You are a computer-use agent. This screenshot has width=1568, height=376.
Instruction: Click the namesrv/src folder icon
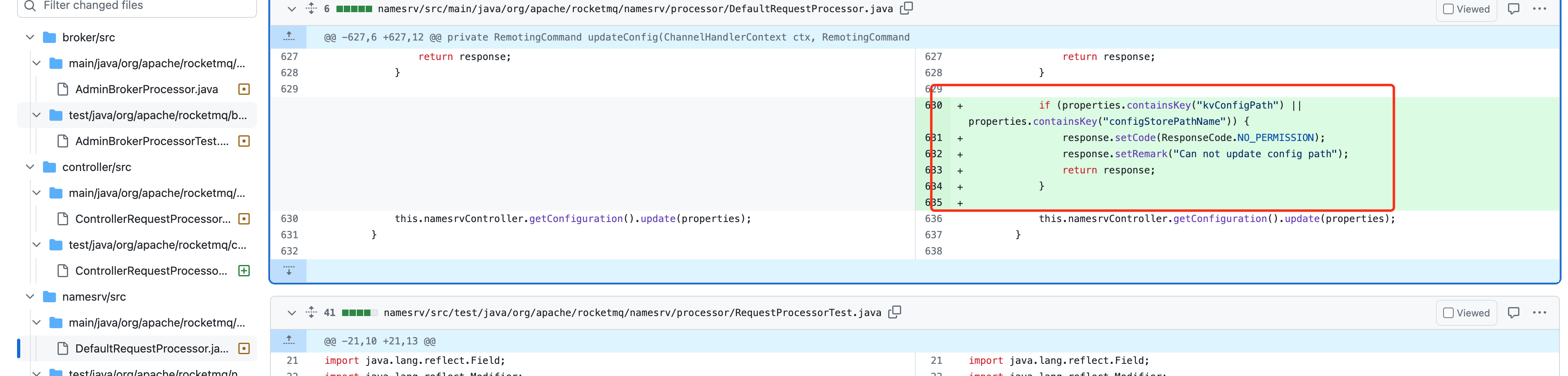coord(50,296)
